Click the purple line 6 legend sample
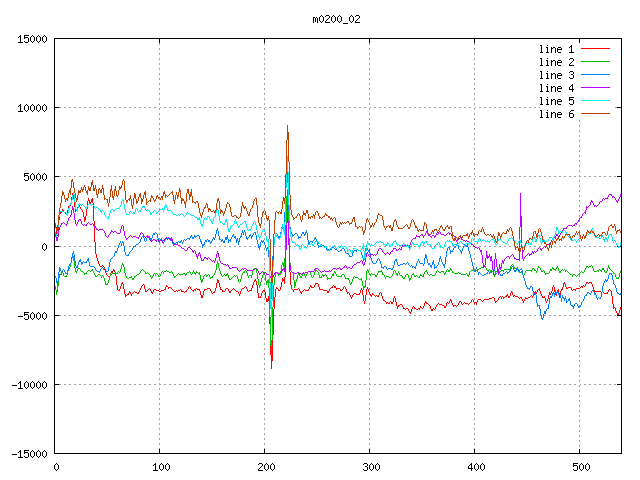The width and height of the screenshot is (640, 480). [595, 114]
